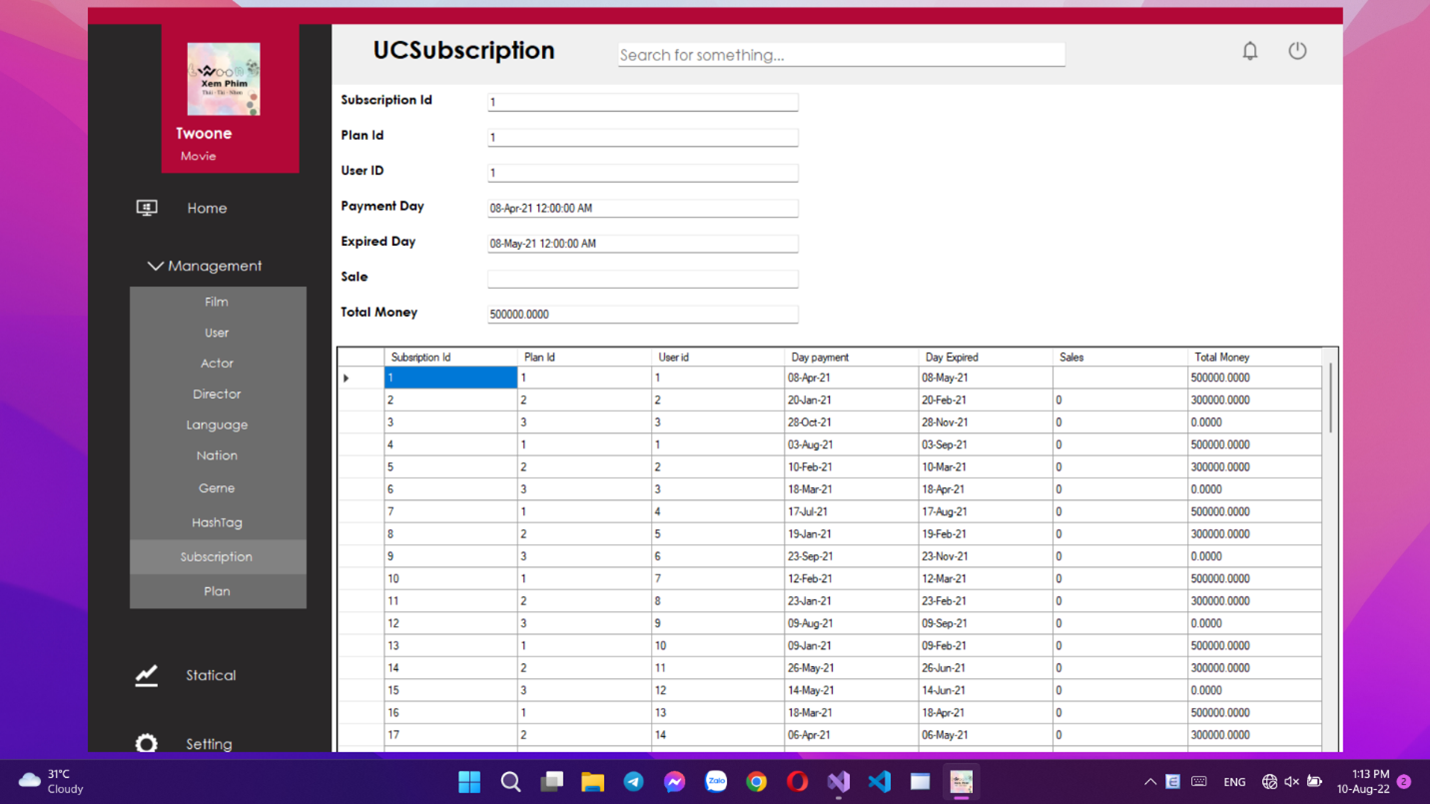Click the Total Money input field

[643, 314]
